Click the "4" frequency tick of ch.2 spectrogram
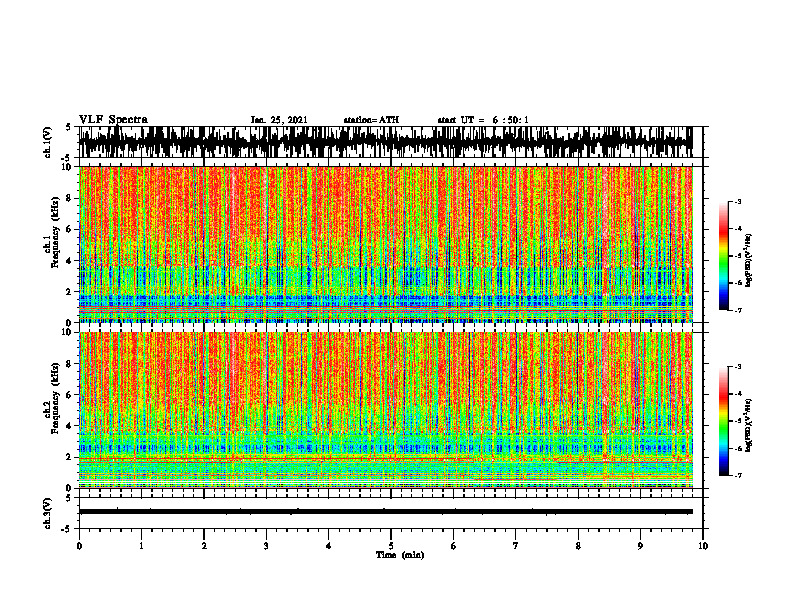The height and width of the screenshot is (612, 792). point(70,426)
